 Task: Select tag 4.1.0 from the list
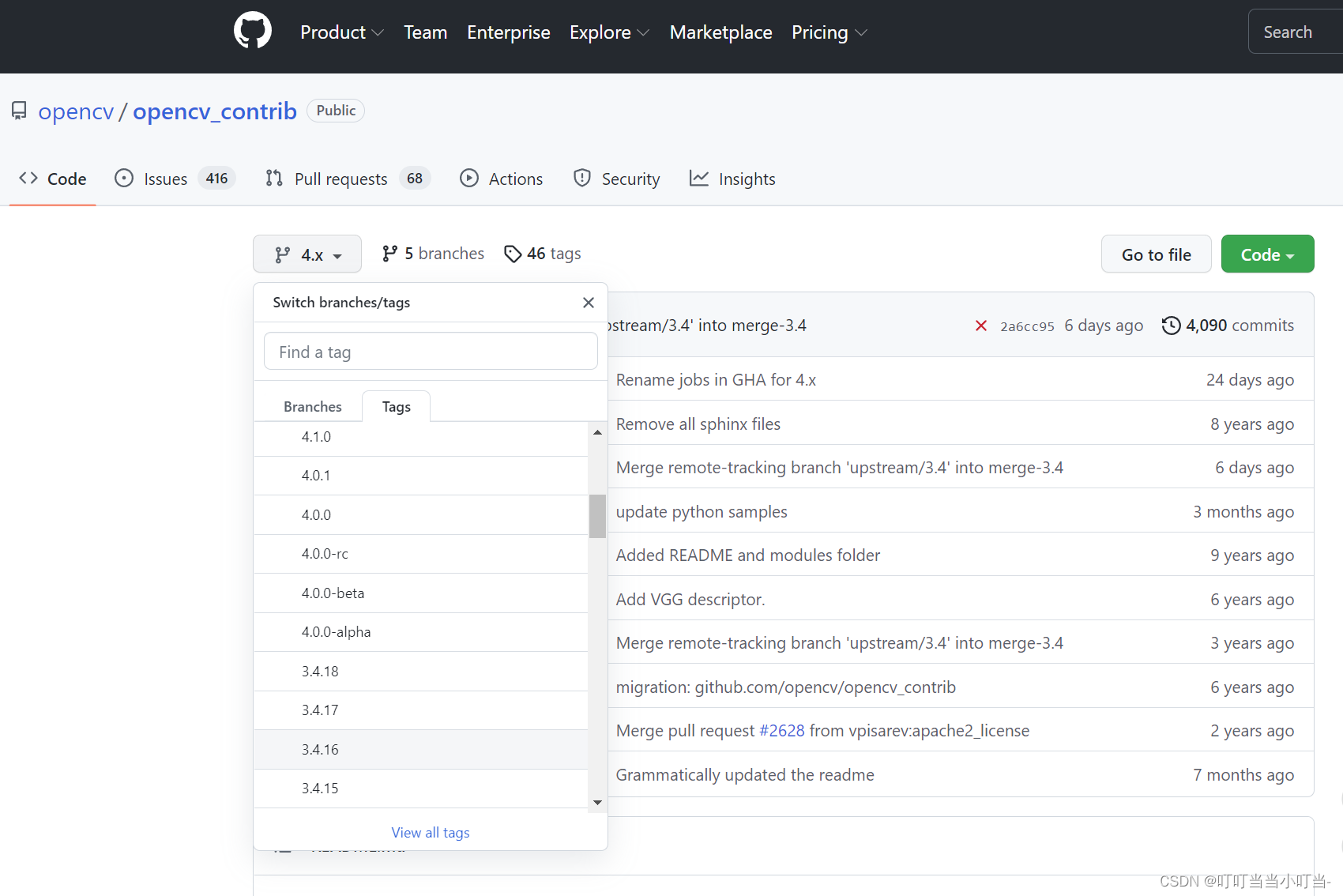coord(420,437)
